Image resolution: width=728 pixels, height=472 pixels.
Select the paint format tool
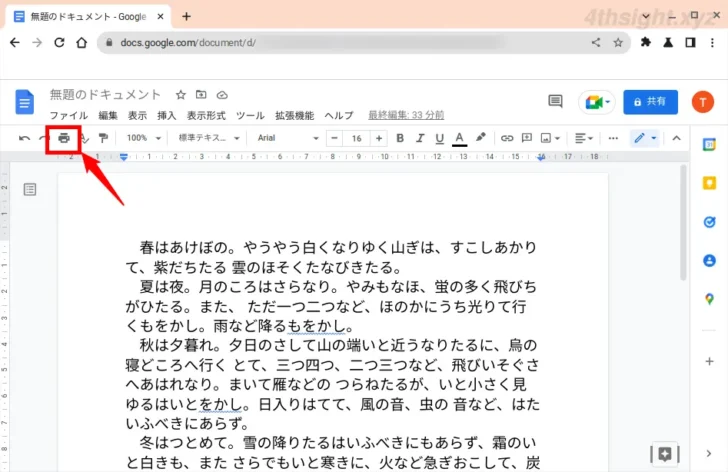click(103, 138)
